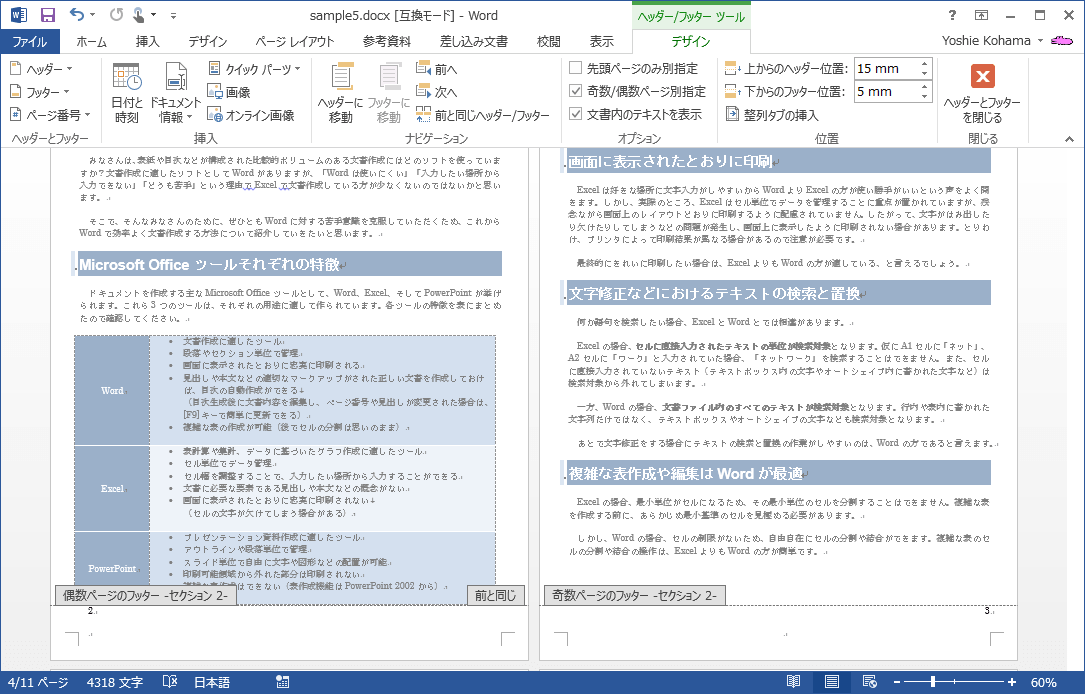Screen dimensions: 1085x694
Task: Click Word cell in the table
Action: coord(112,390)
